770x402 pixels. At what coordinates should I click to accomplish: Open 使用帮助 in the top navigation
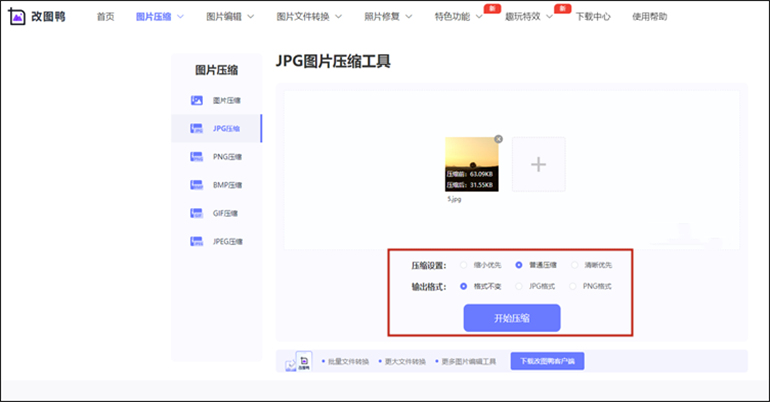(x=649, y=17)
